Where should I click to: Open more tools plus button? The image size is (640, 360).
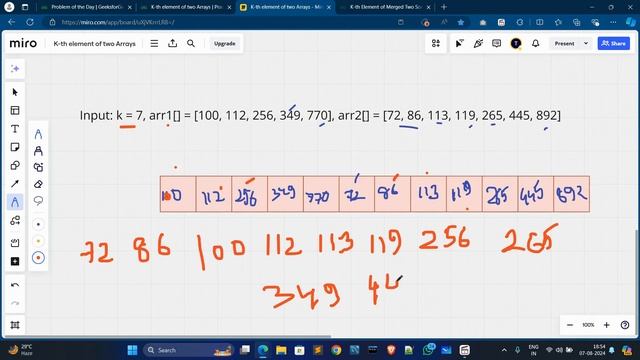15,261
